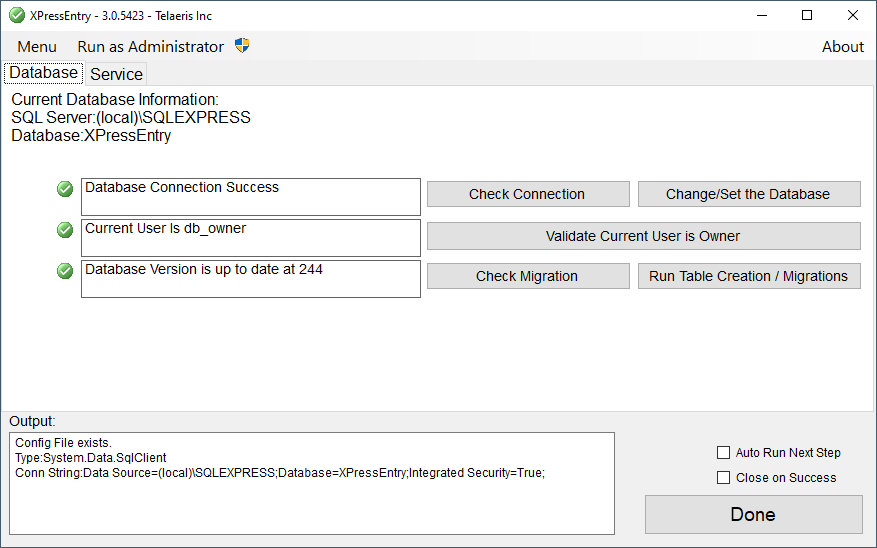Click the green check beside Database Connection Success
877x548 pixels.
65,189
